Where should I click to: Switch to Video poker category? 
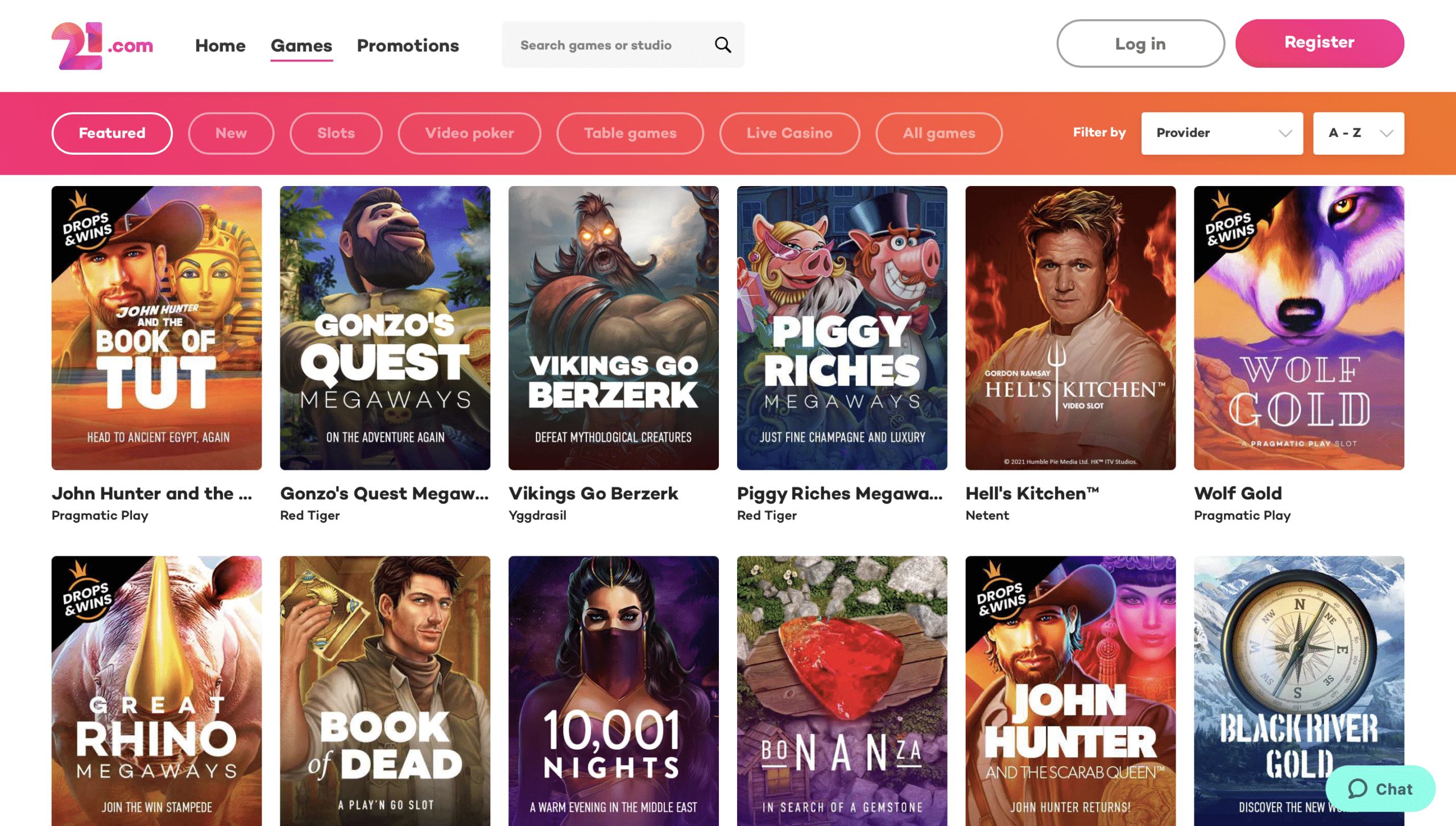pos(469,133)
